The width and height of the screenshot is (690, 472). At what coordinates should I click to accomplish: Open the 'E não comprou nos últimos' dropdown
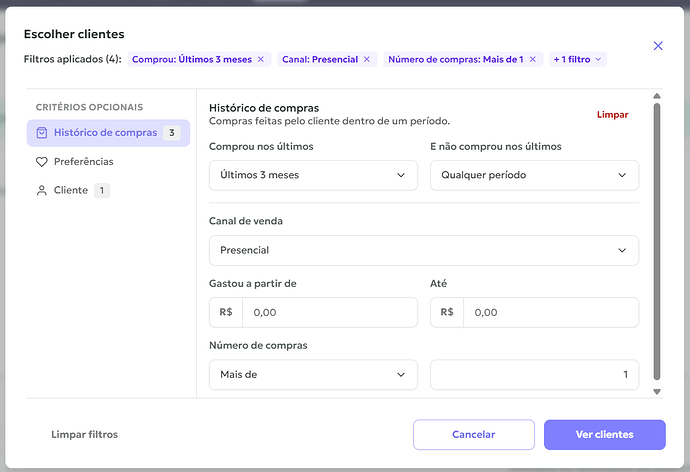534,175
